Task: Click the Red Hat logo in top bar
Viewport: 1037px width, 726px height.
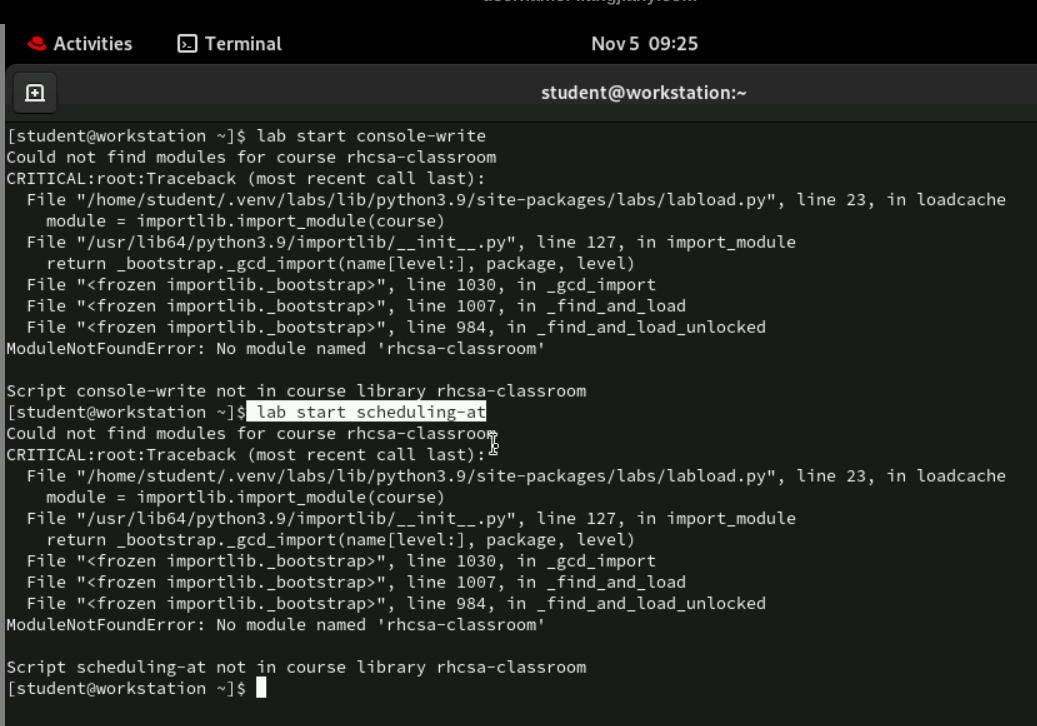Action: pyautogui.click(x=37, y=44)
